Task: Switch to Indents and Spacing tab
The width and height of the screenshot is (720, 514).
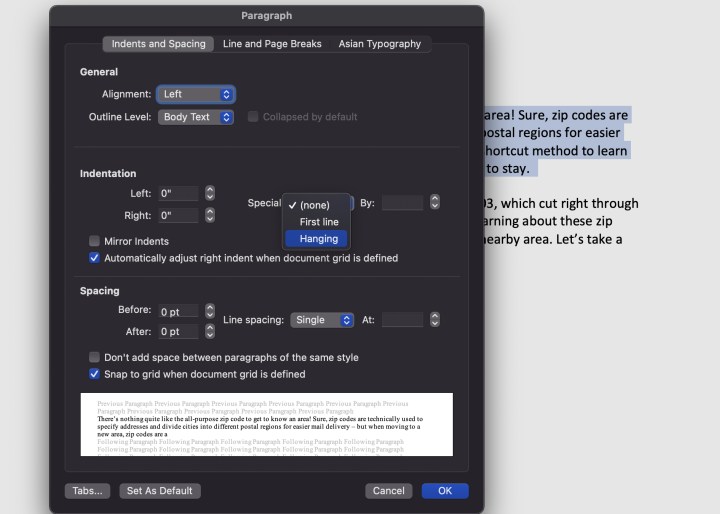Action: click(x=158, y=44)
